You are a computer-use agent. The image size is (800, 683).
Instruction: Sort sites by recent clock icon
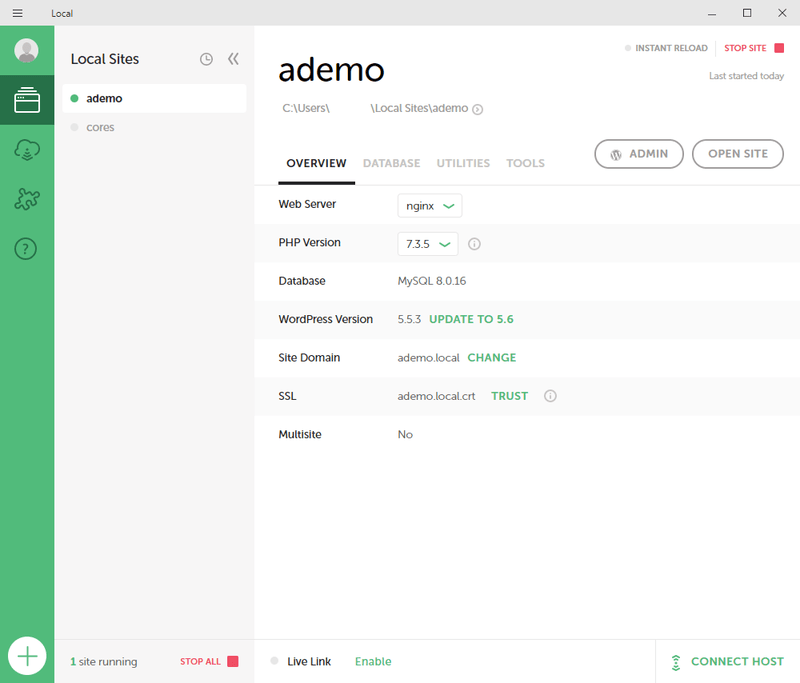pyautogui.click(x=206, y=59)
